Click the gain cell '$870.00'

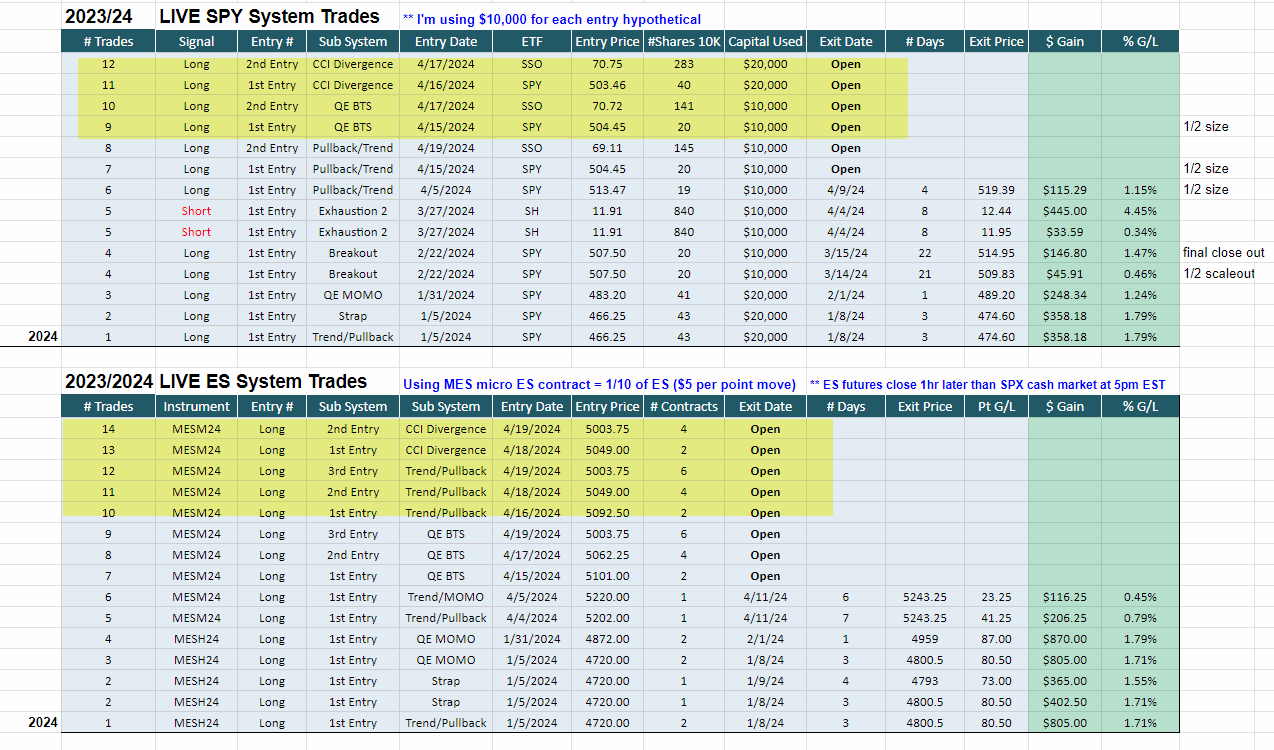tap(1065, 639)
